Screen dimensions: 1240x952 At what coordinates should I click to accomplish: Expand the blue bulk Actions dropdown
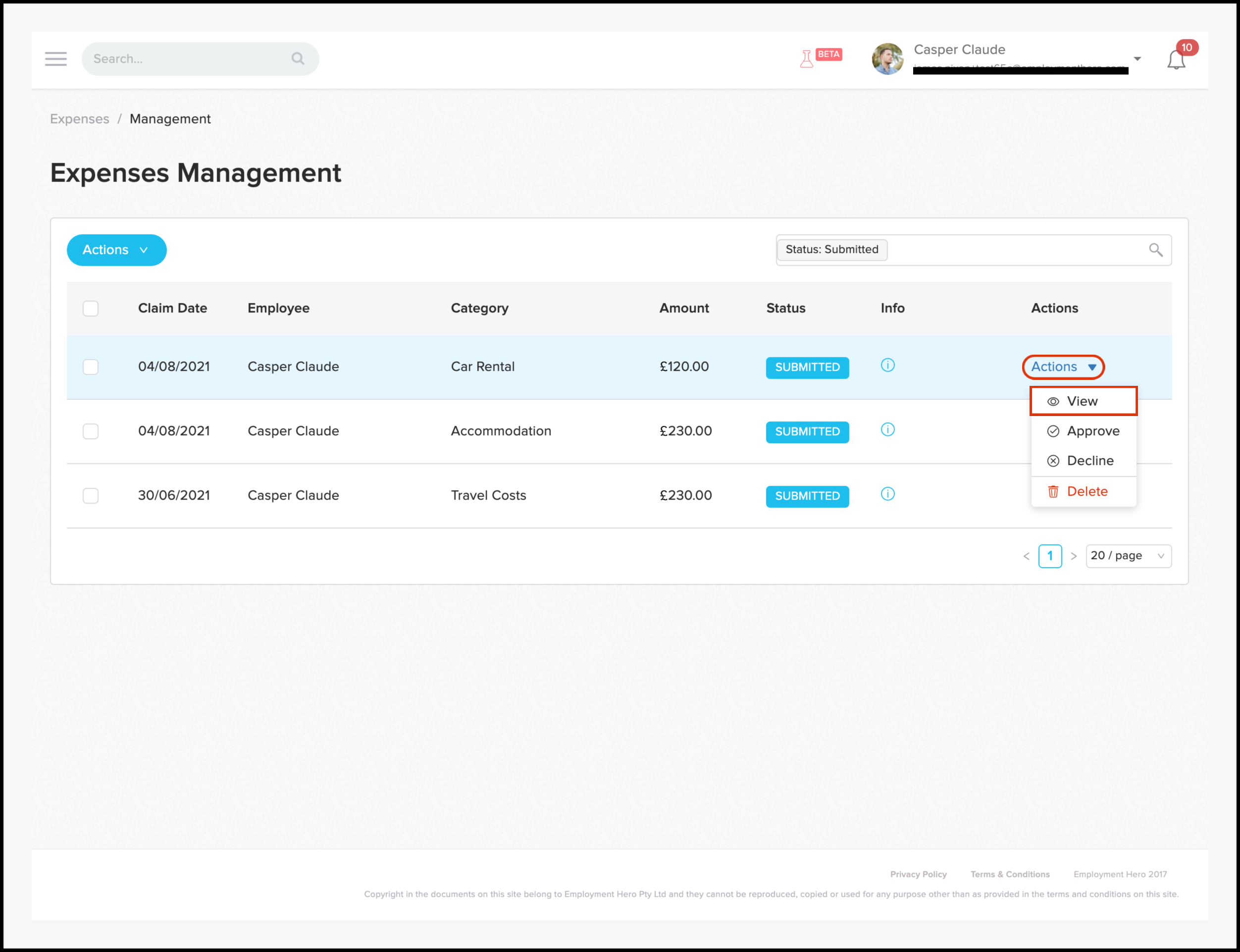point(116,250)
